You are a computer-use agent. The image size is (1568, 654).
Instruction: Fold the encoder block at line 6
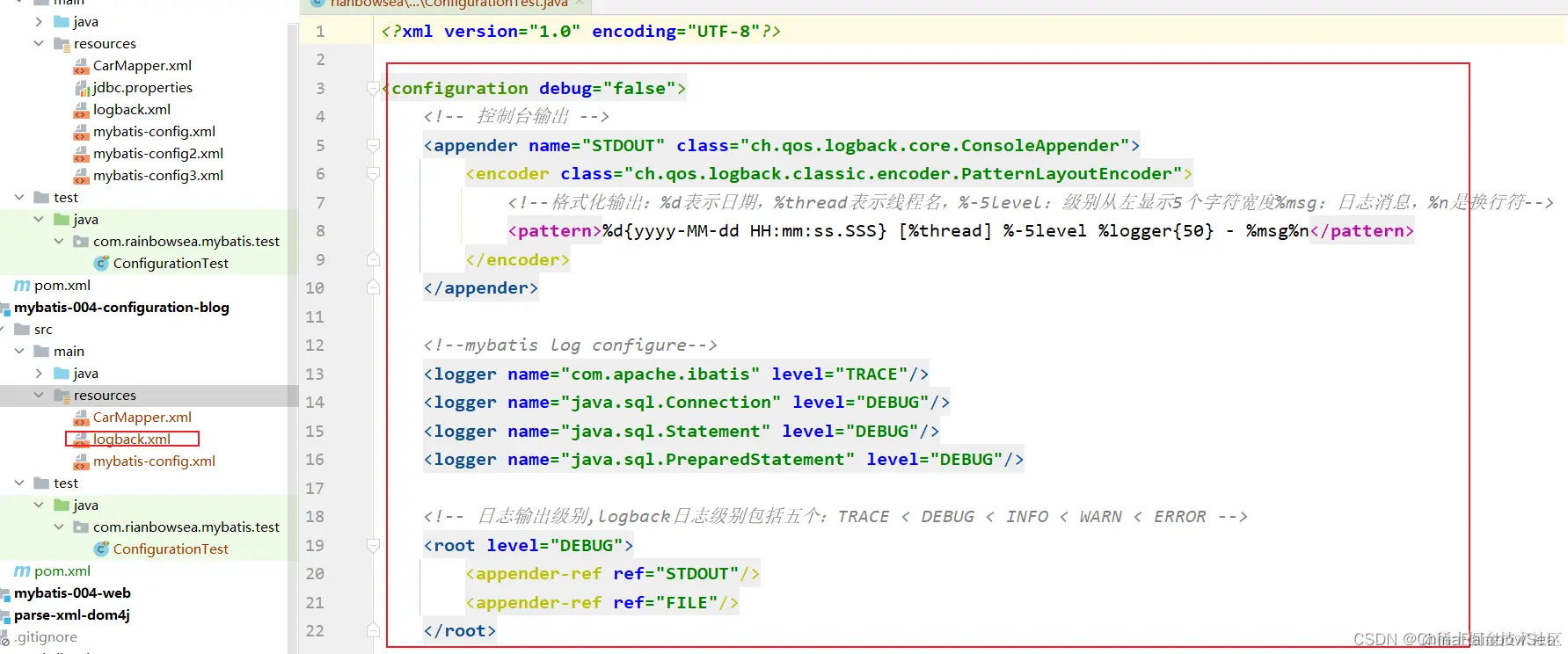click(373, 174)
